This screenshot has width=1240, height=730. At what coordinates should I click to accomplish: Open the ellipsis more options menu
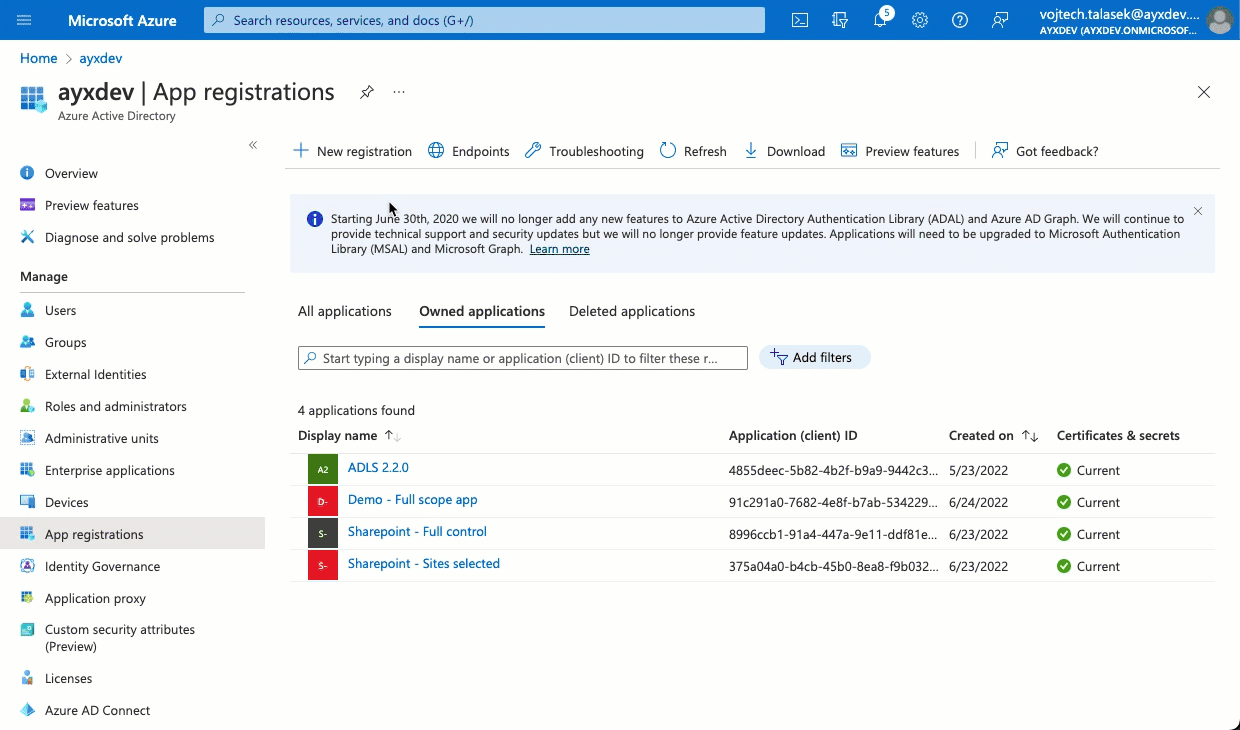[x=398, y=91]
